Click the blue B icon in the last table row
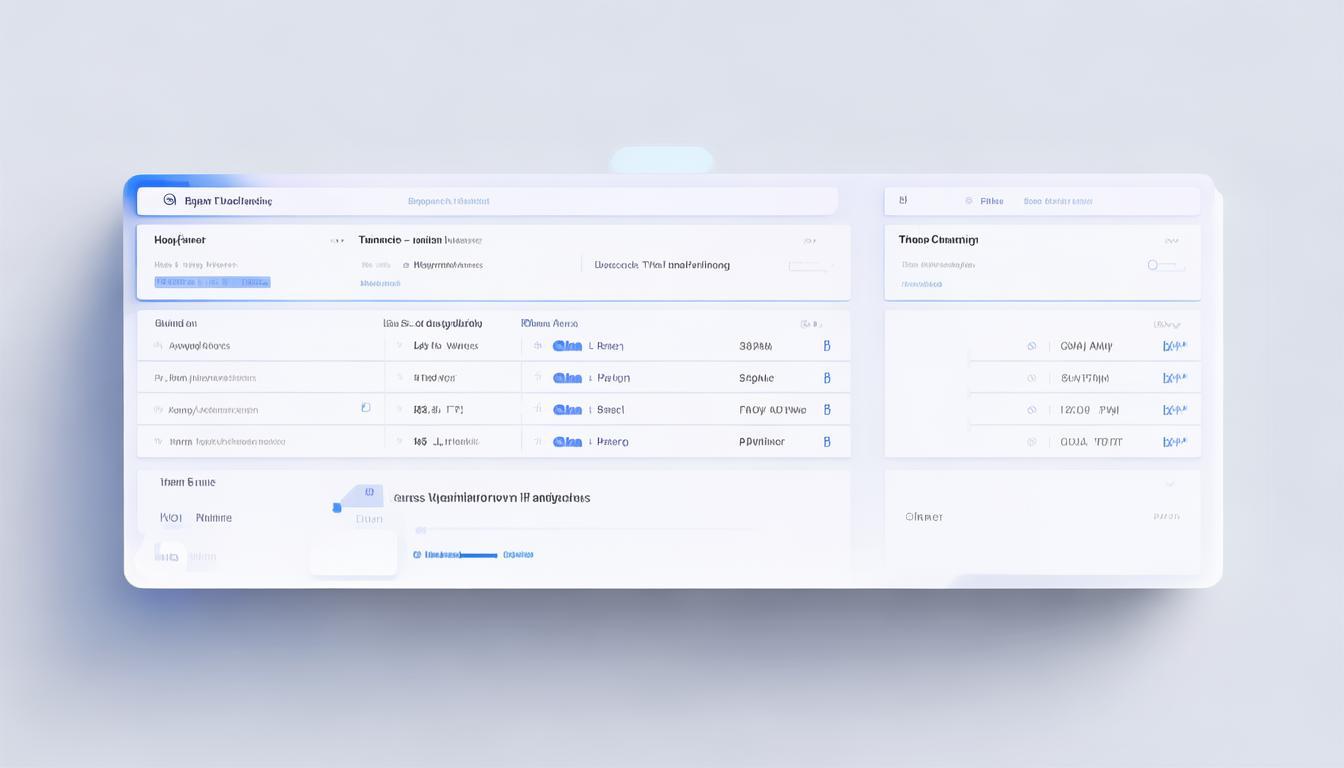1344x768 pixels. 827,442
